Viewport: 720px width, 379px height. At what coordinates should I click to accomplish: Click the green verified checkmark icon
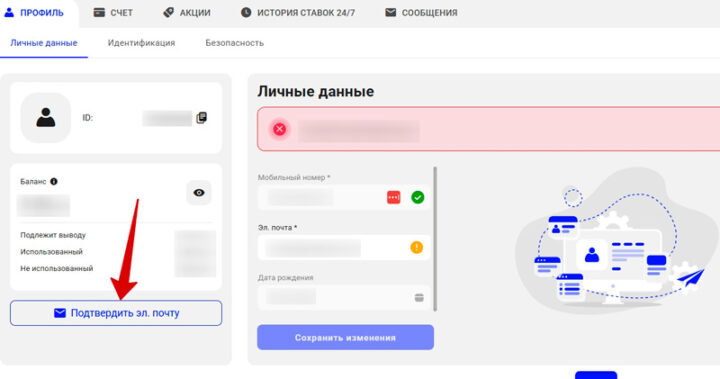point(418,198)
